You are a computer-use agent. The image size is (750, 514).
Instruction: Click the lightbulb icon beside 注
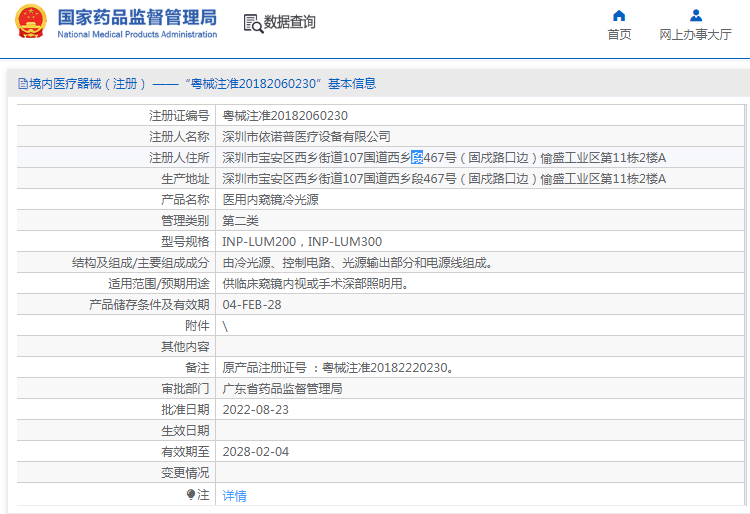(x=191, y=494)
